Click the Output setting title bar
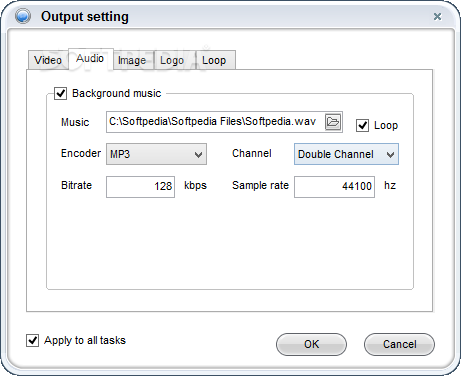 tap(230, 16)
